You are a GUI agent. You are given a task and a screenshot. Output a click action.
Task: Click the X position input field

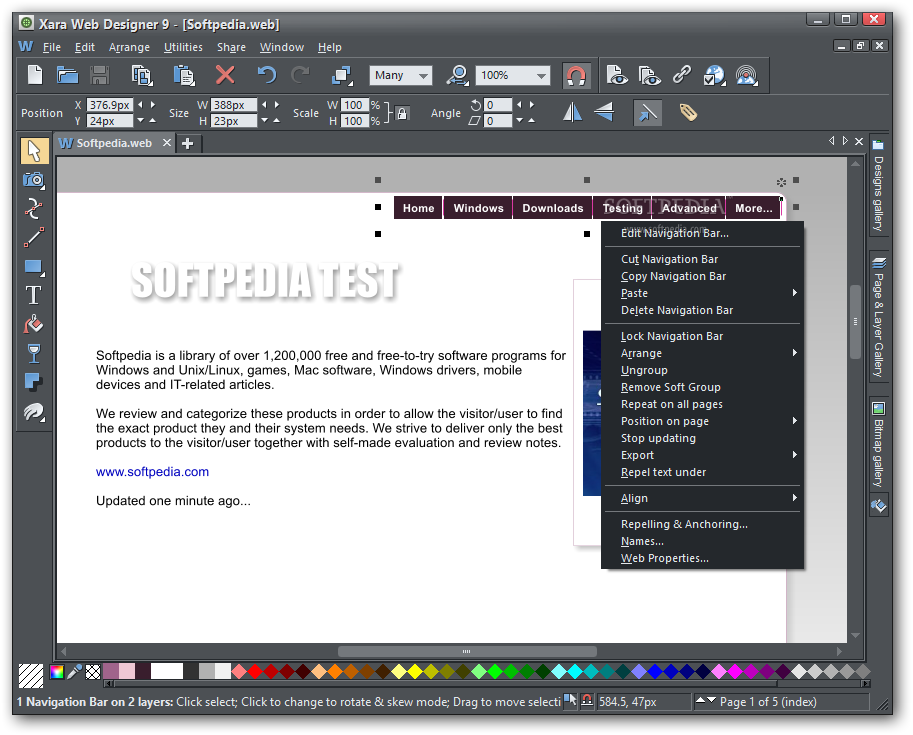(x=109, y=105)
